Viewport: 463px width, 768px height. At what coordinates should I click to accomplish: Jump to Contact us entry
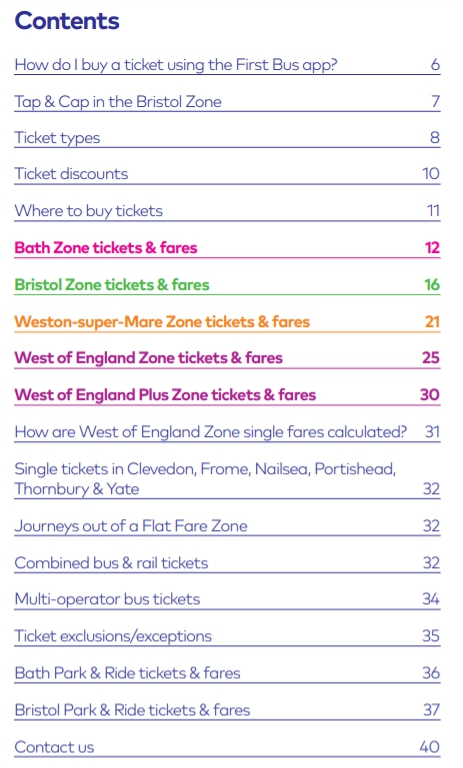(x=227, y=747)
